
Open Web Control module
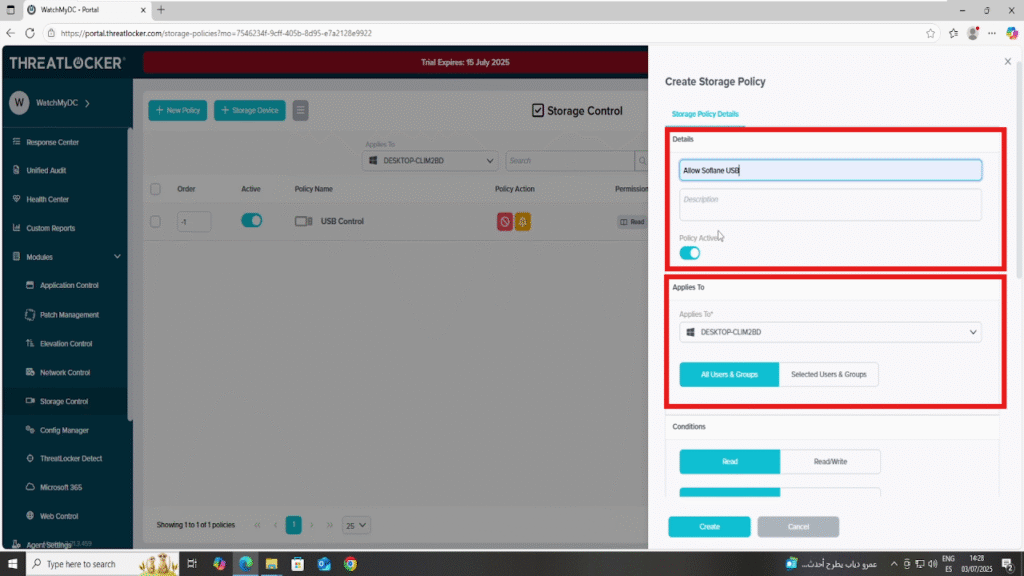click(59, 516)
